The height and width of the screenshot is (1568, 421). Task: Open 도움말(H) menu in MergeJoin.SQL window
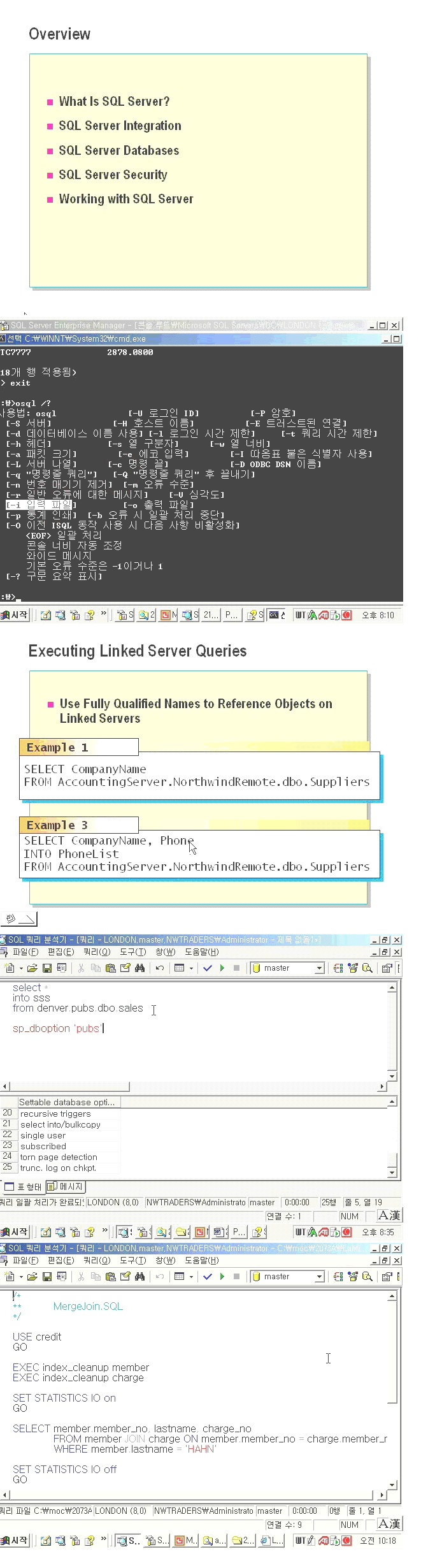pos(202,1260)
